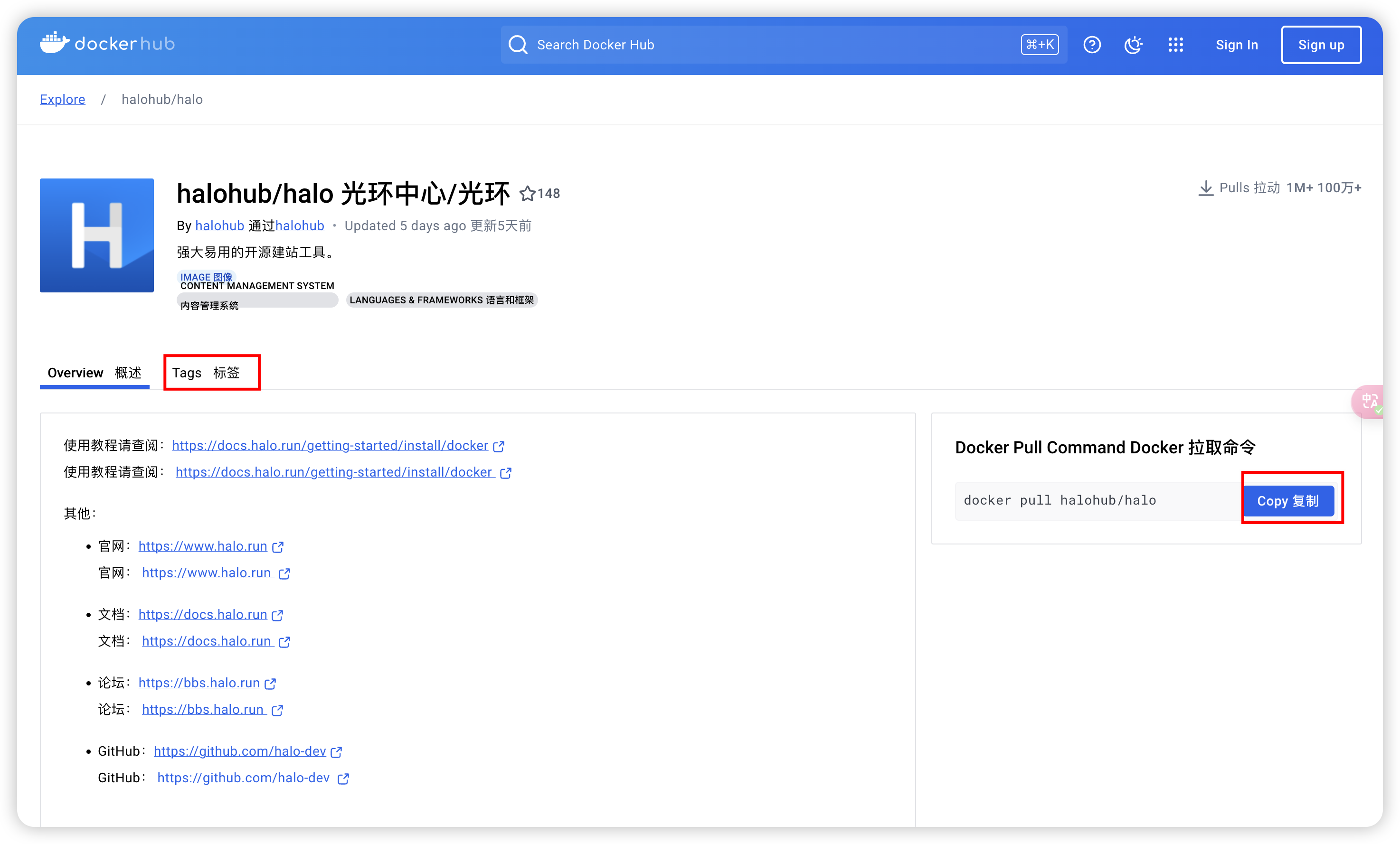The image size is (1400, 844).
Task: Click external-link icon after first tutorial link
Action: [498, 446]
